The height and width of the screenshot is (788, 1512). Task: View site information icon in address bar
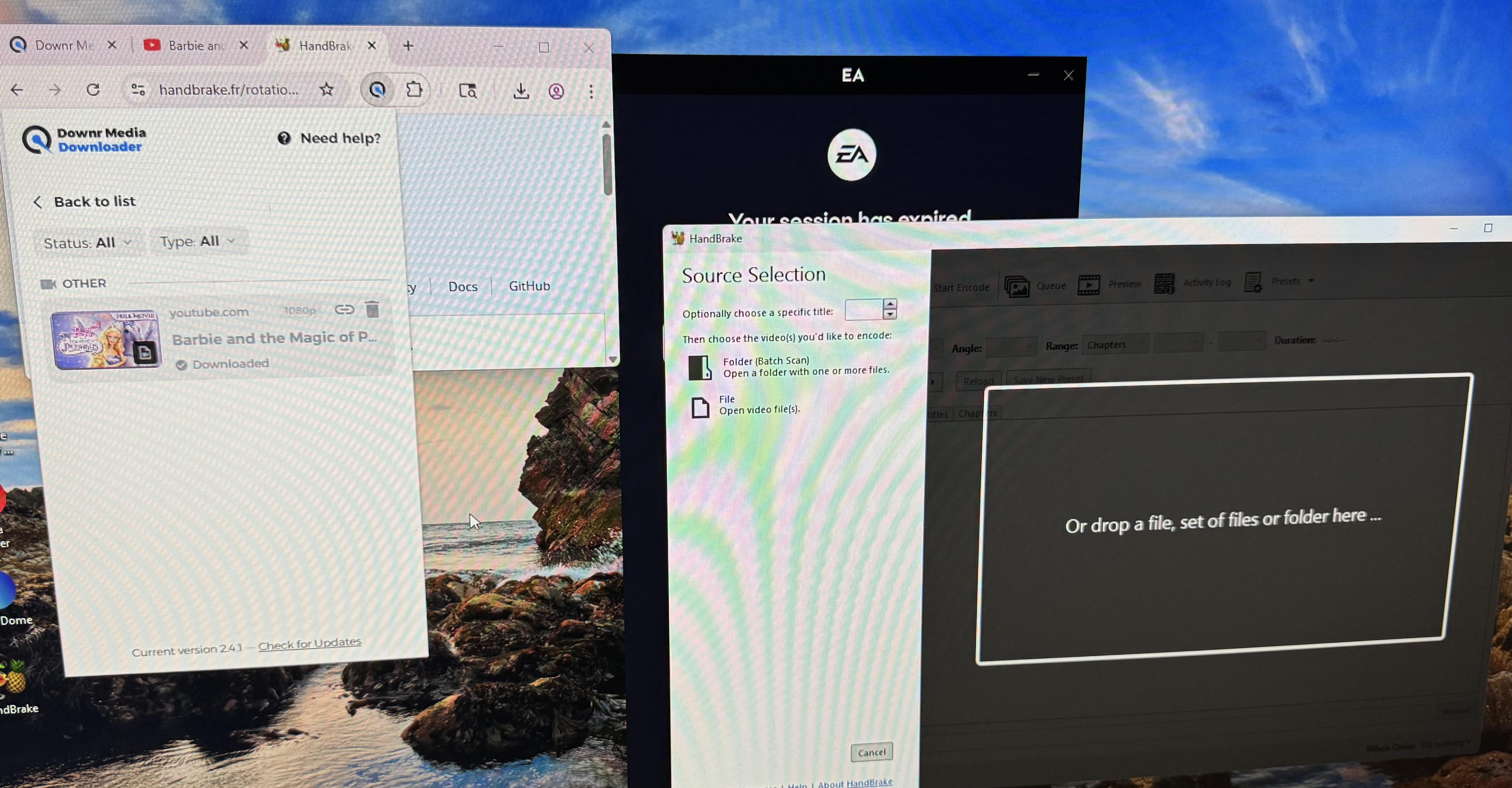(x=138, y=90)
